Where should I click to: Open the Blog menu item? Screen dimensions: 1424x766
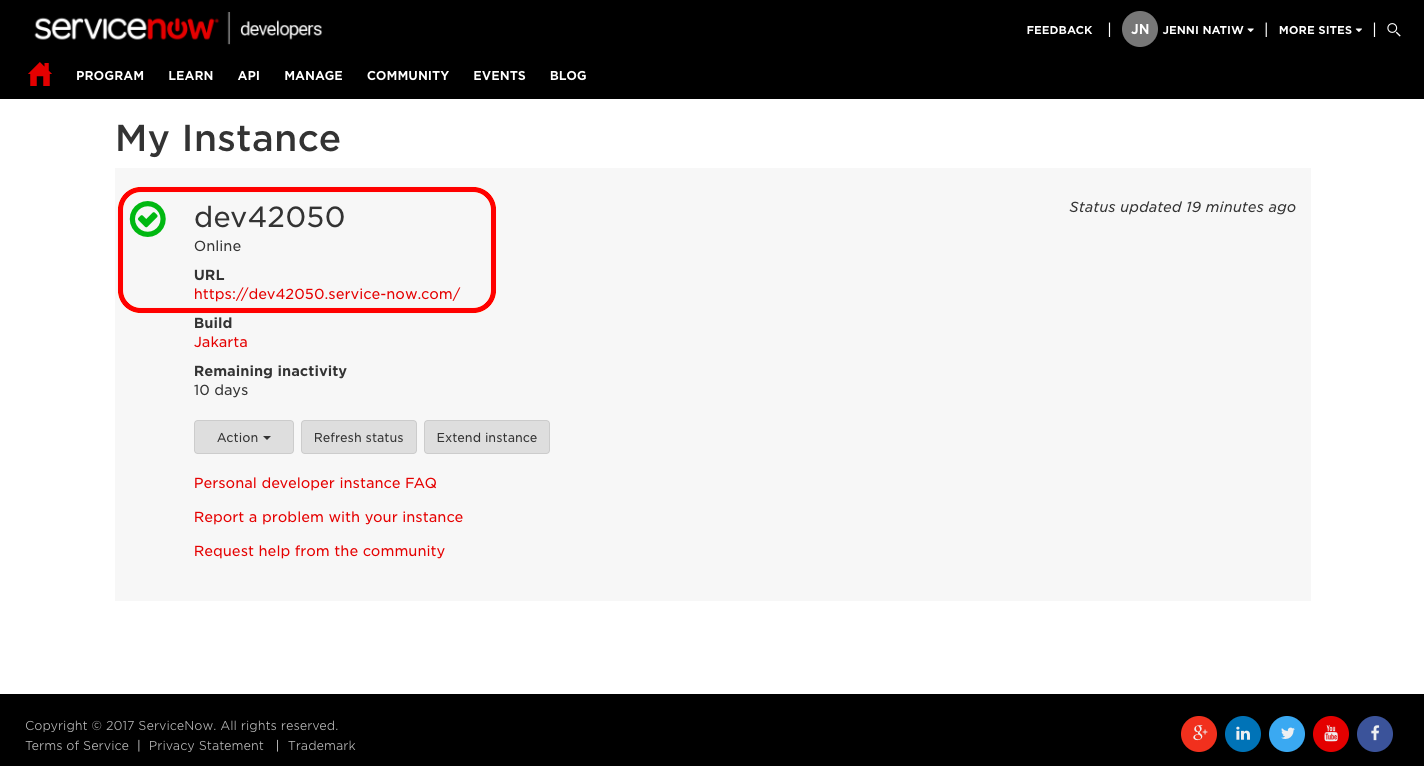tap(568, 75)
